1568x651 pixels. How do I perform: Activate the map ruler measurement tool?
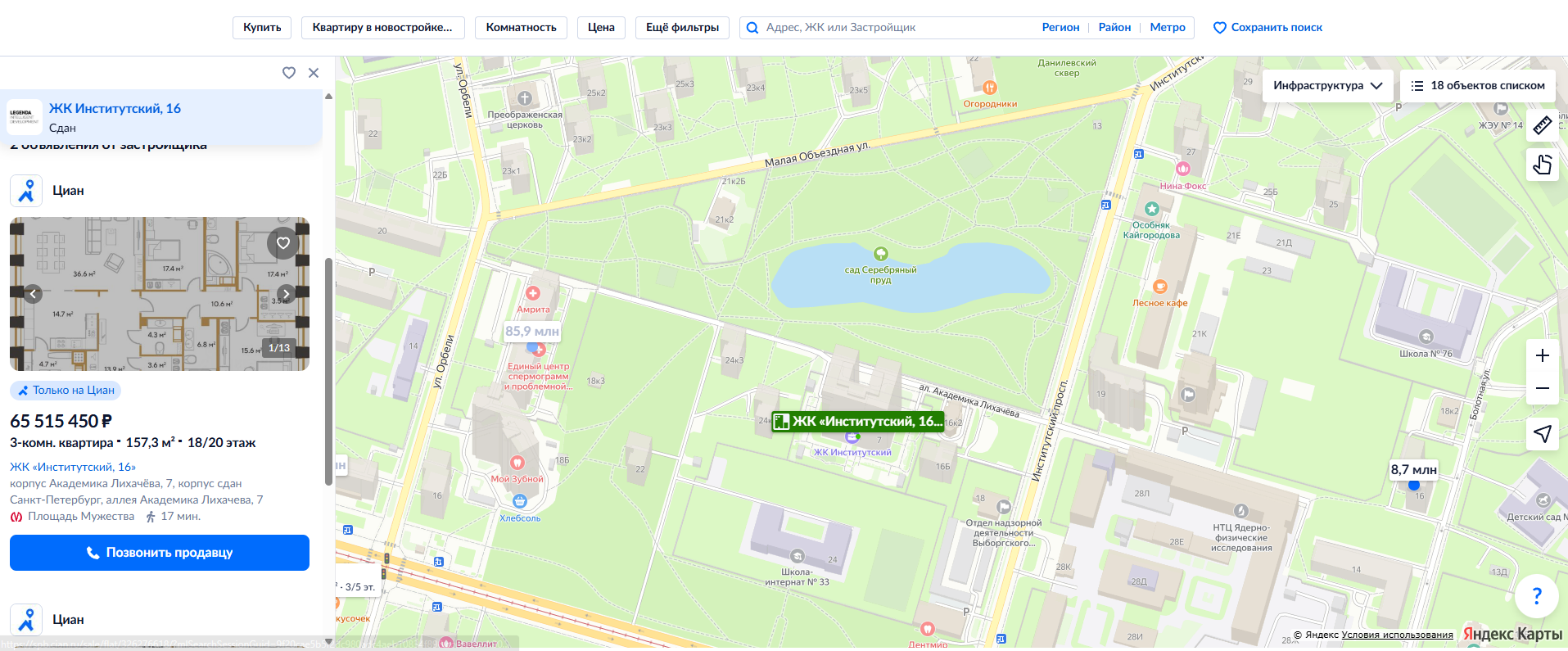(1543, 125)
